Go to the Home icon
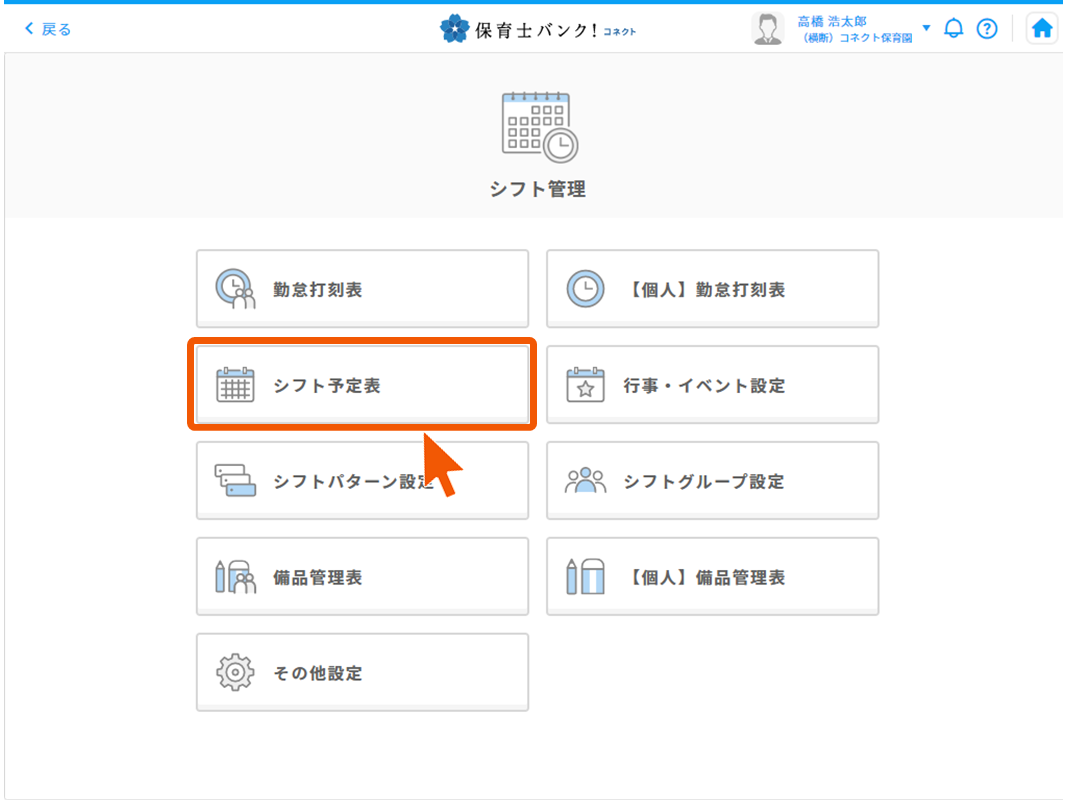This screenshot has height=800, width=1067. (x=1041, y=28)
